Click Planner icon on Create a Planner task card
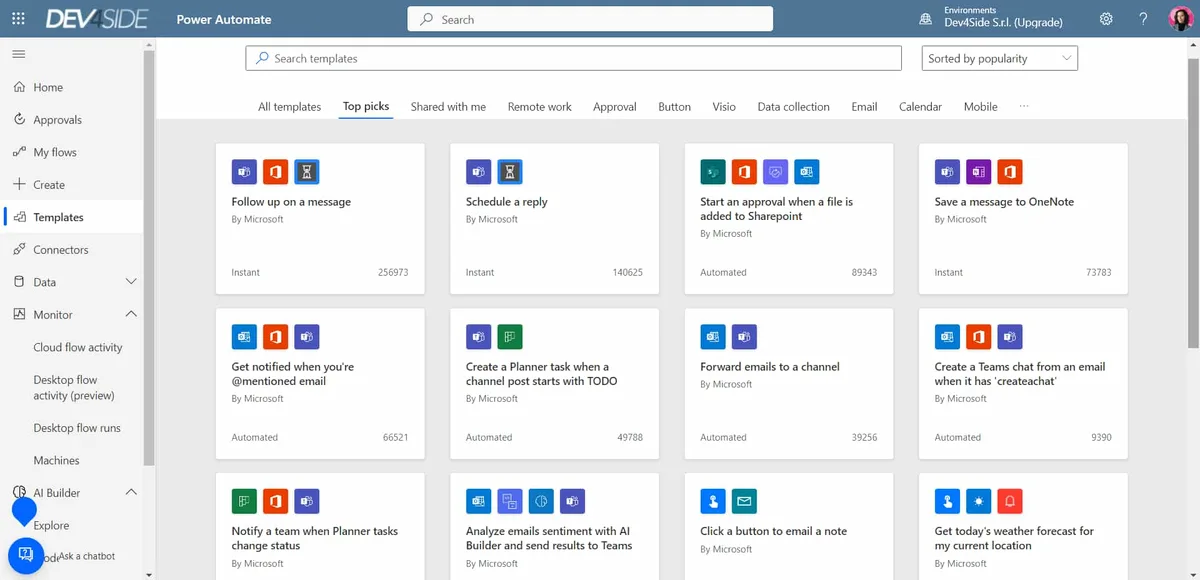 pos(510,337)
